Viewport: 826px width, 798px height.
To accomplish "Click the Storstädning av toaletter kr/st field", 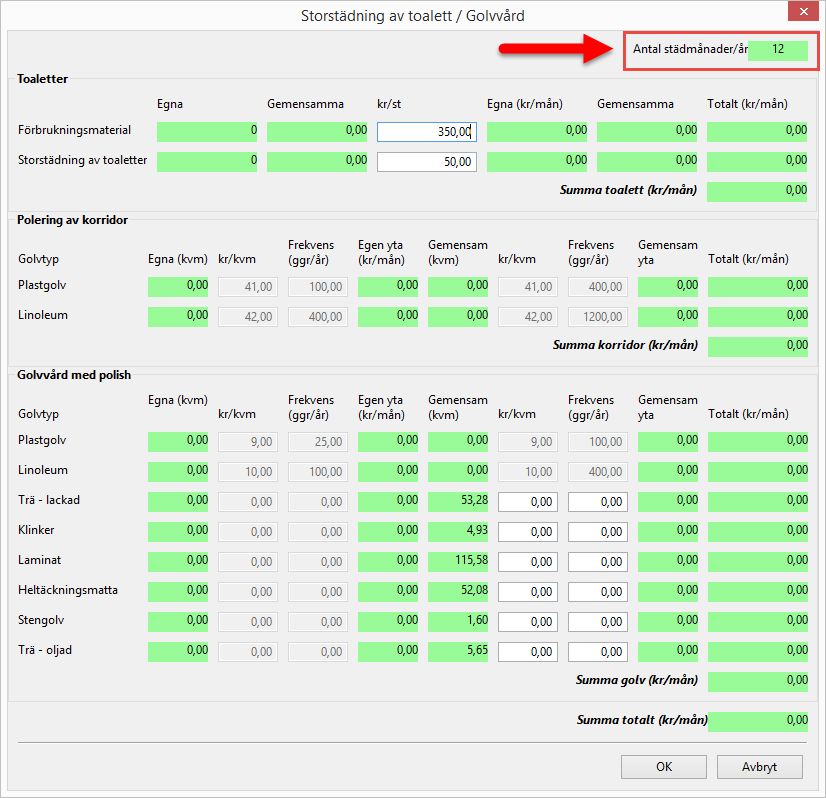I will 427,161.
